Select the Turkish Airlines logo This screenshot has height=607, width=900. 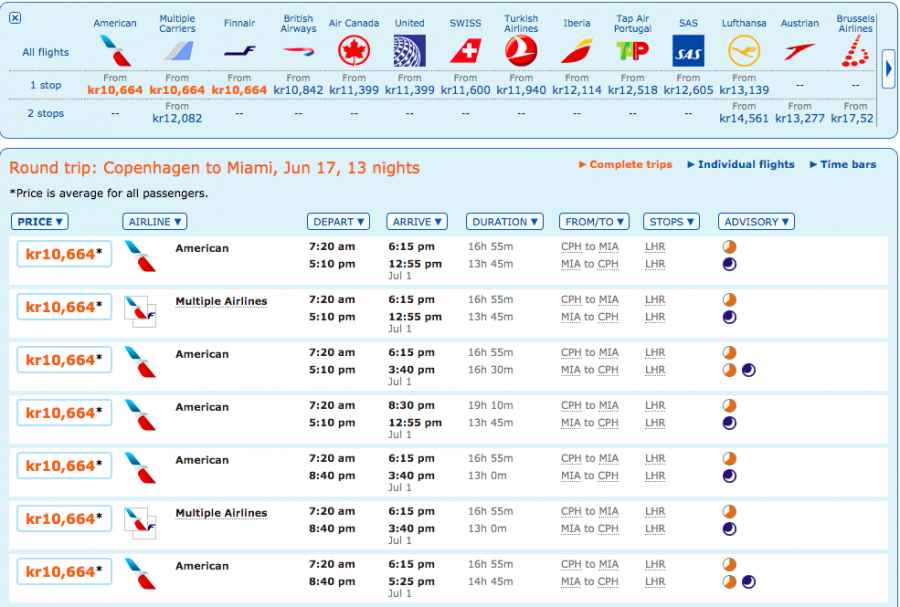[520, 50]
